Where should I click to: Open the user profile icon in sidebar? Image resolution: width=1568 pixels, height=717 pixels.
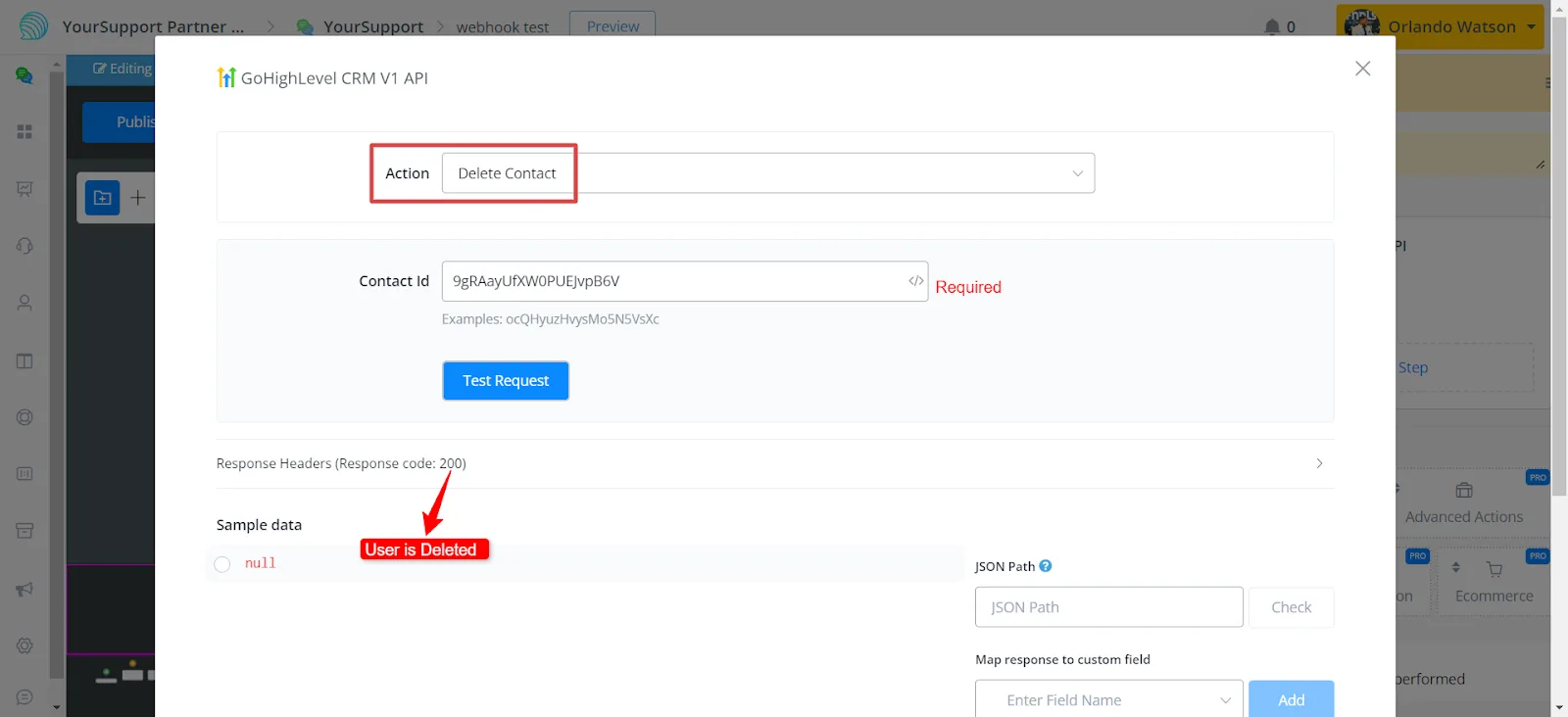click(x=24, y=304)
